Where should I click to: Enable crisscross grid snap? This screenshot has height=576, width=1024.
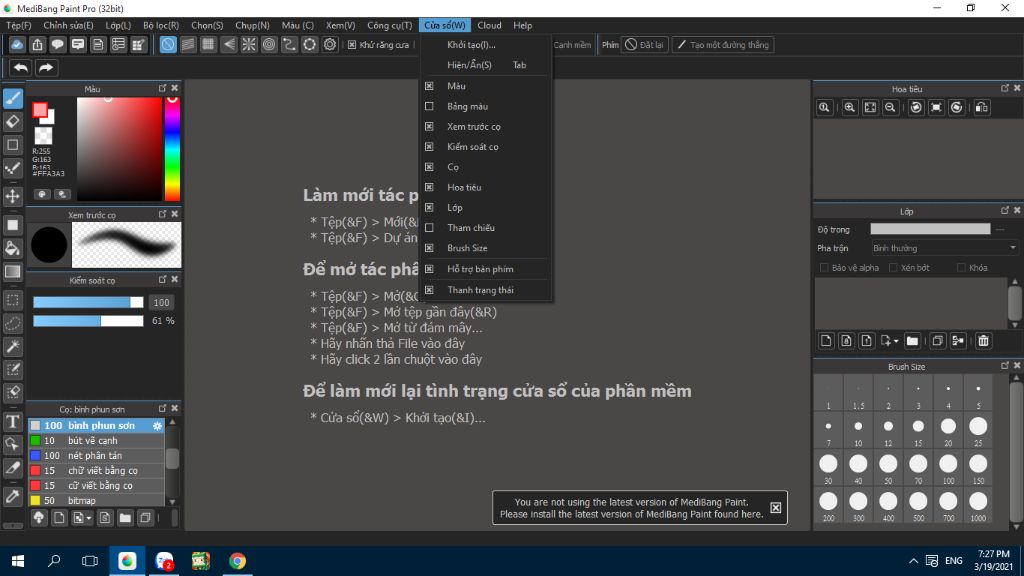208,44
